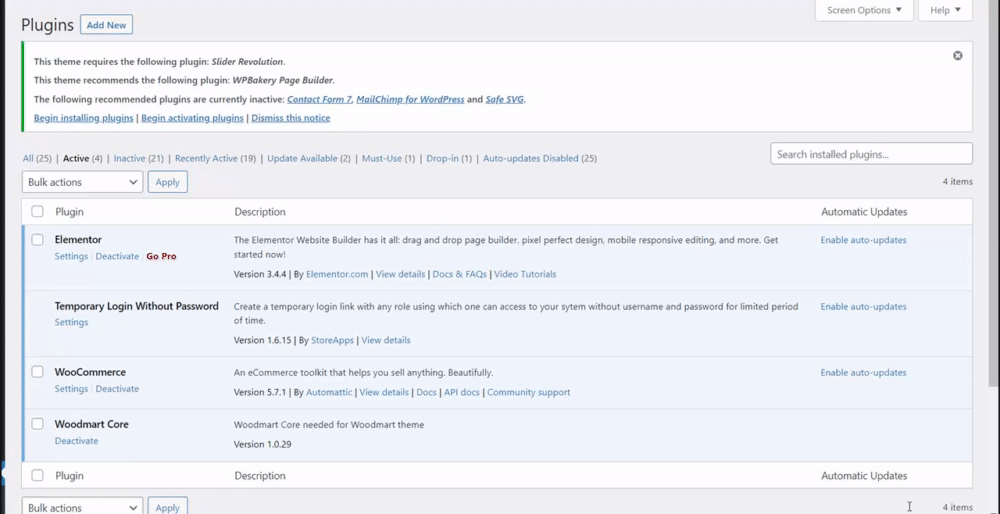Open the MailChimp for WordPress link
The height and width of the screenshot is (514, 1000).
pyautogui.click(x=410, y=99)
